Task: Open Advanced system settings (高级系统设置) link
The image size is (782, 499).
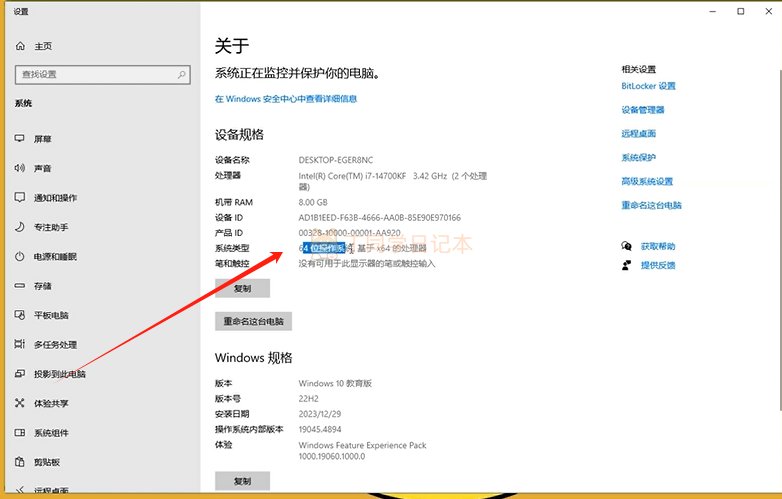Action: 647,182
